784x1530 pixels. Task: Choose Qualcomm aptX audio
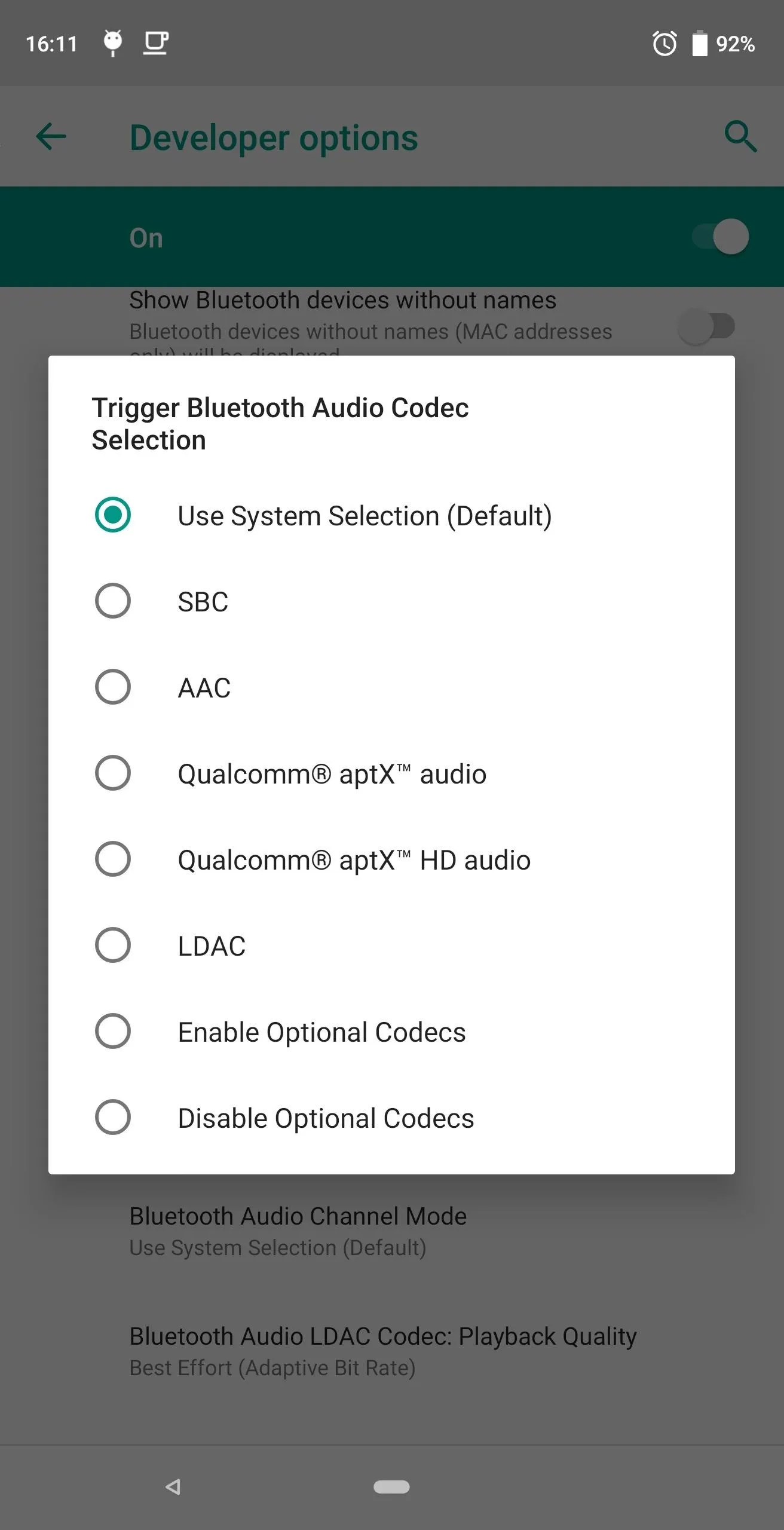[391, 773]
